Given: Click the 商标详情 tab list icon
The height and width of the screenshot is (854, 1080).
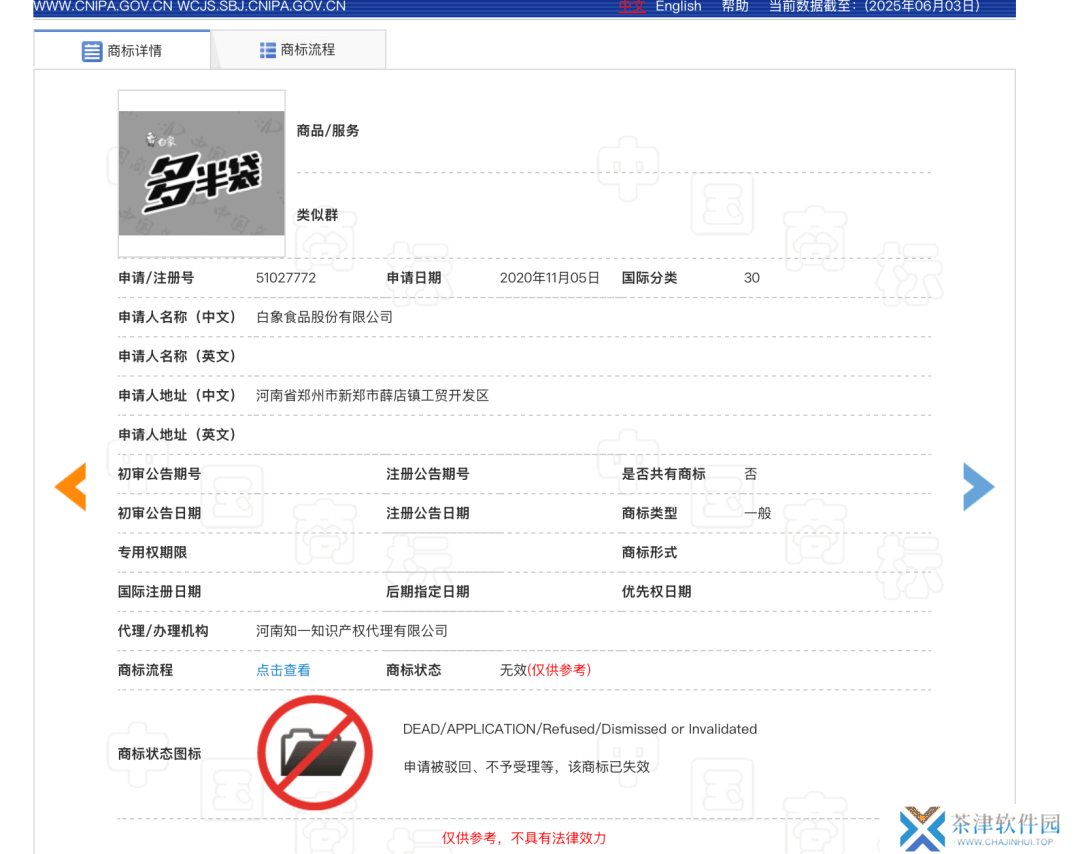Looking at the screenshot, I should [x=92, y=51].
